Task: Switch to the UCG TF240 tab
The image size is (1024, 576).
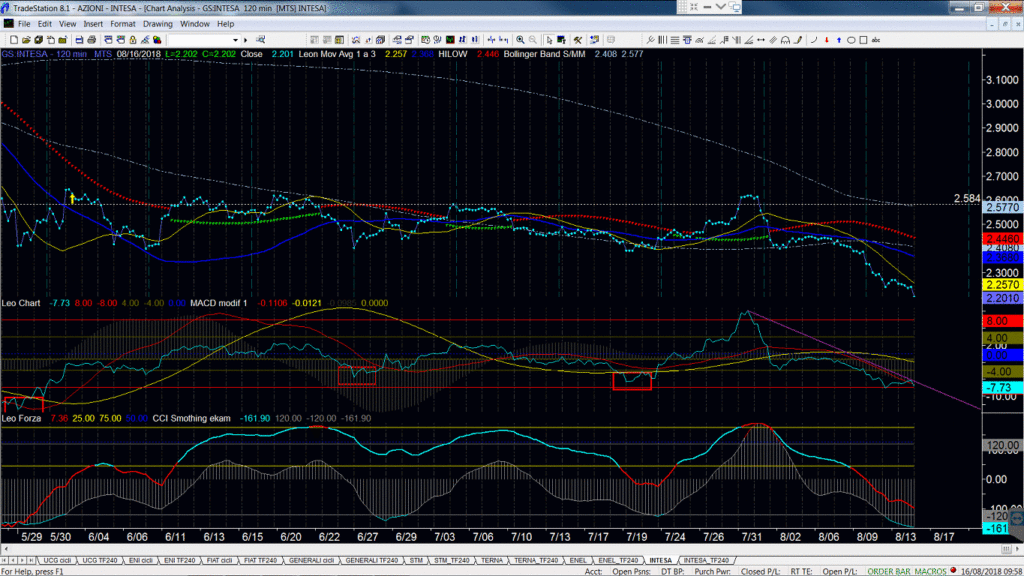Action: pyautogui.click(x=99, y=560)
